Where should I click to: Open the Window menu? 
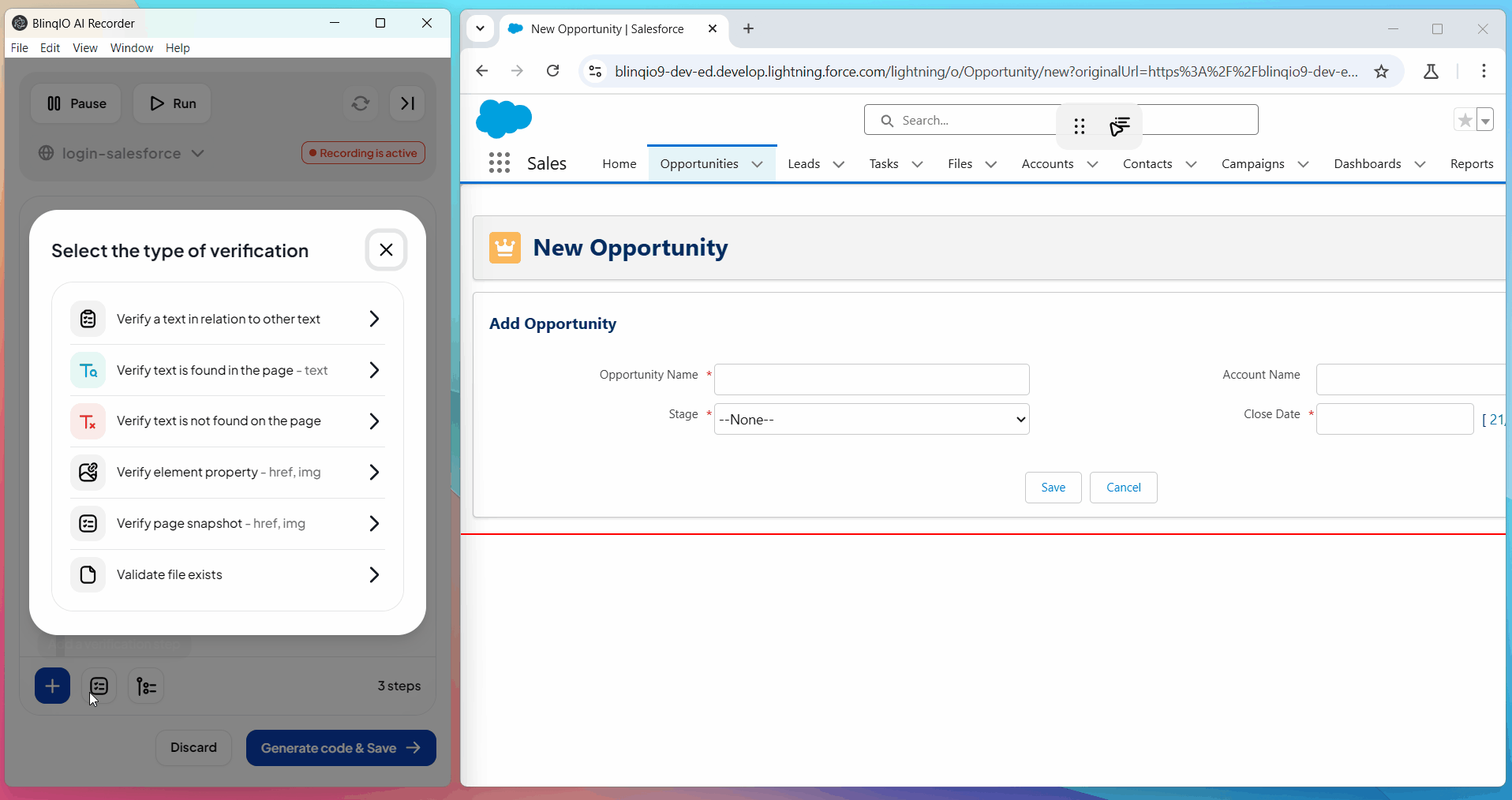point(131,48)
